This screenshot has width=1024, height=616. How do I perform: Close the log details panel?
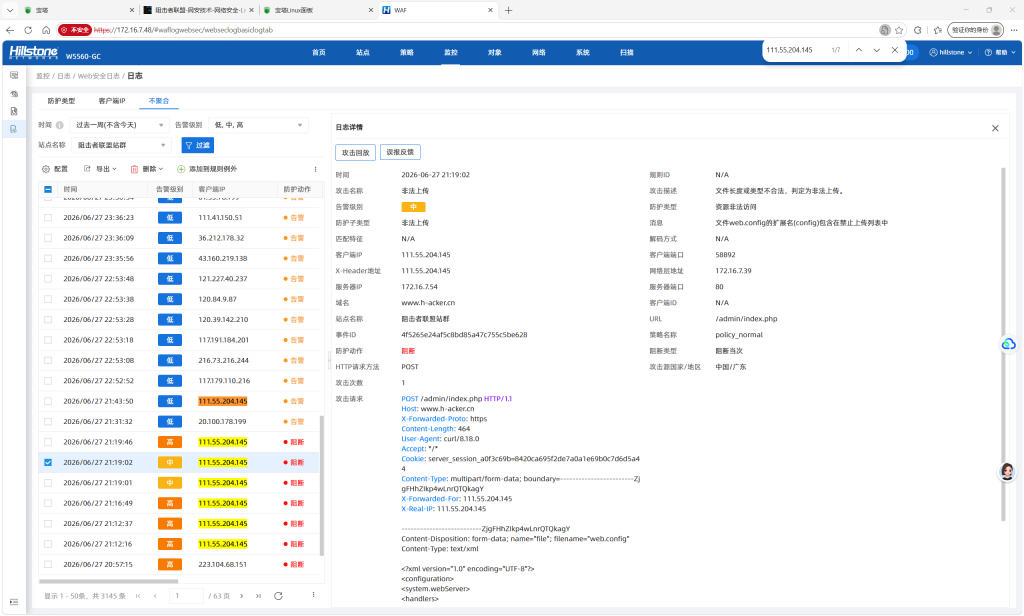pos(995,128)
